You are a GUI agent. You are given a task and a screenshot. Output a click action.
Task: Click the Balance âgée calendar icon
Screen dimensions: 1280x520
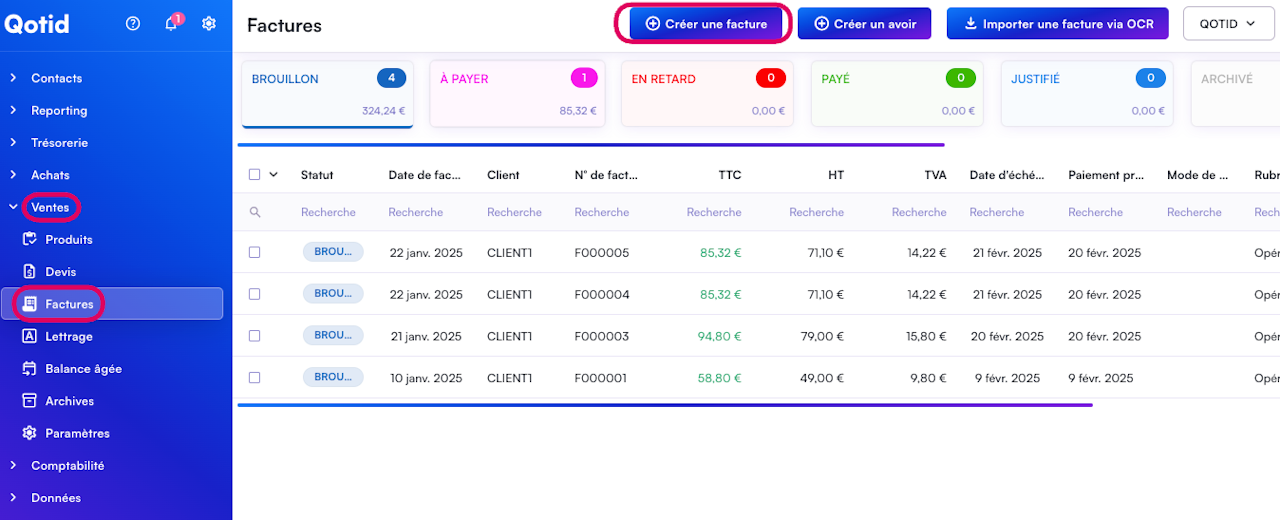[x=28, y=368]
